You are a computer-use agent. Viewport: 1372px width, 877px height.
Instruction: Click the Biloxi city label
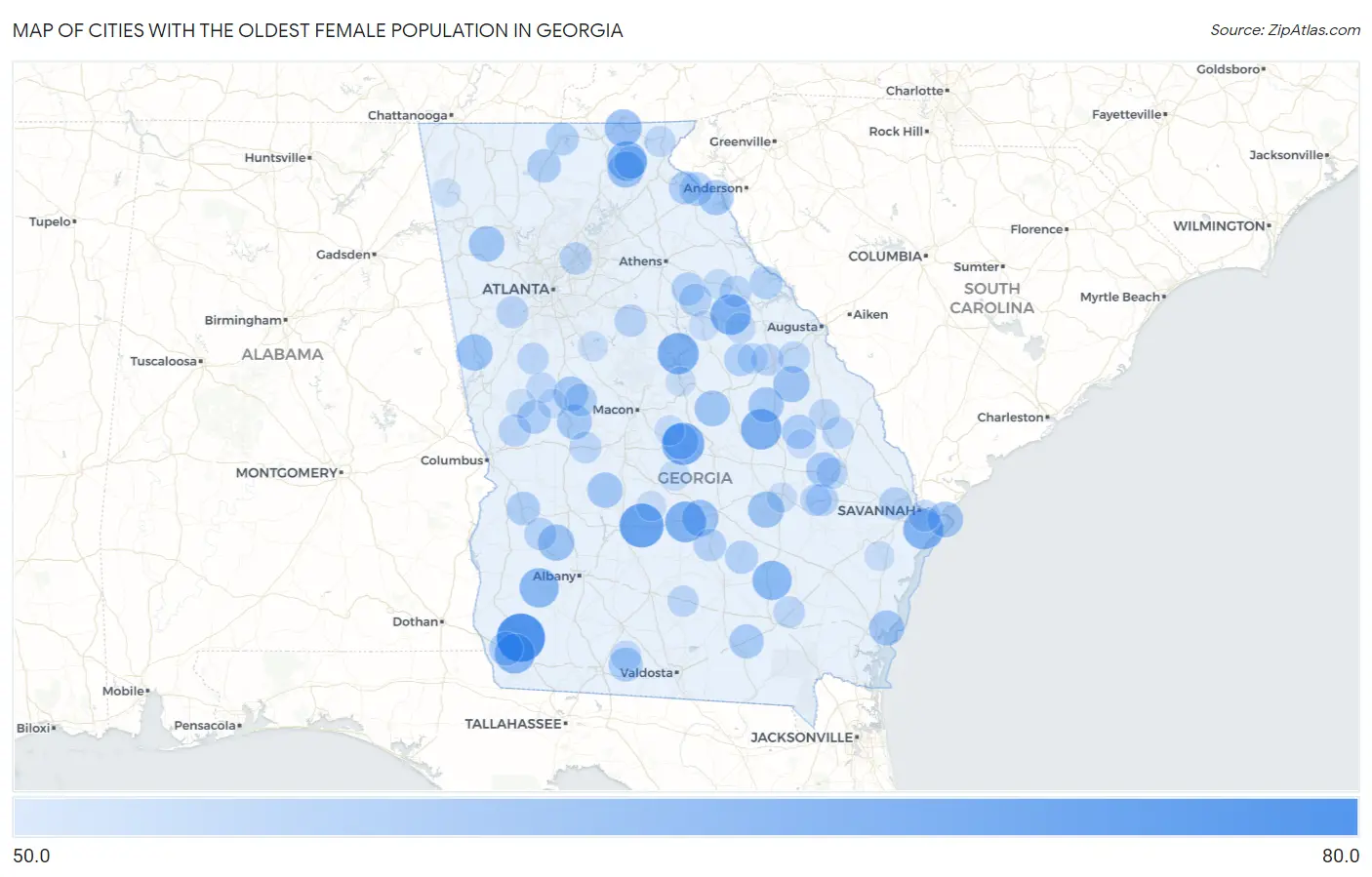33,729
